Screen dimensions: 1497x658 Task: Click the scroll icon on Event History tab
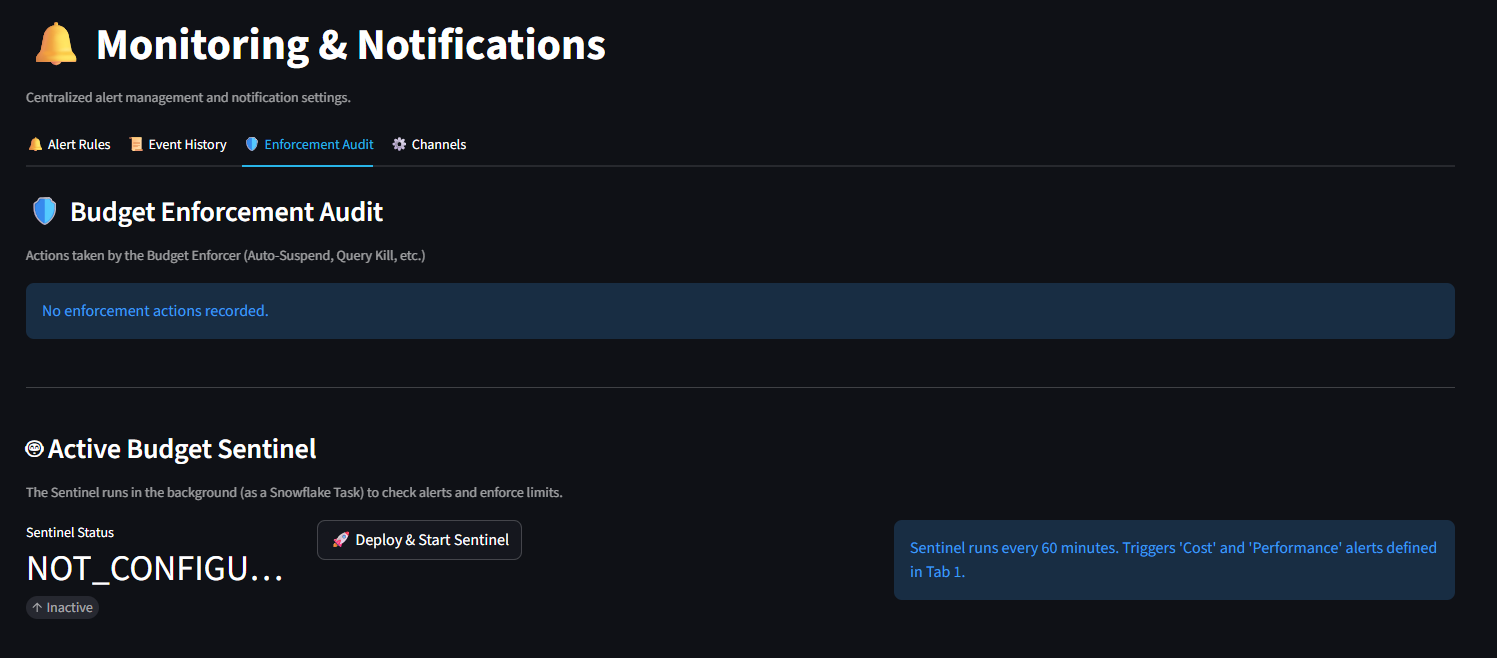pyautogui.click(x=136, y=144)
